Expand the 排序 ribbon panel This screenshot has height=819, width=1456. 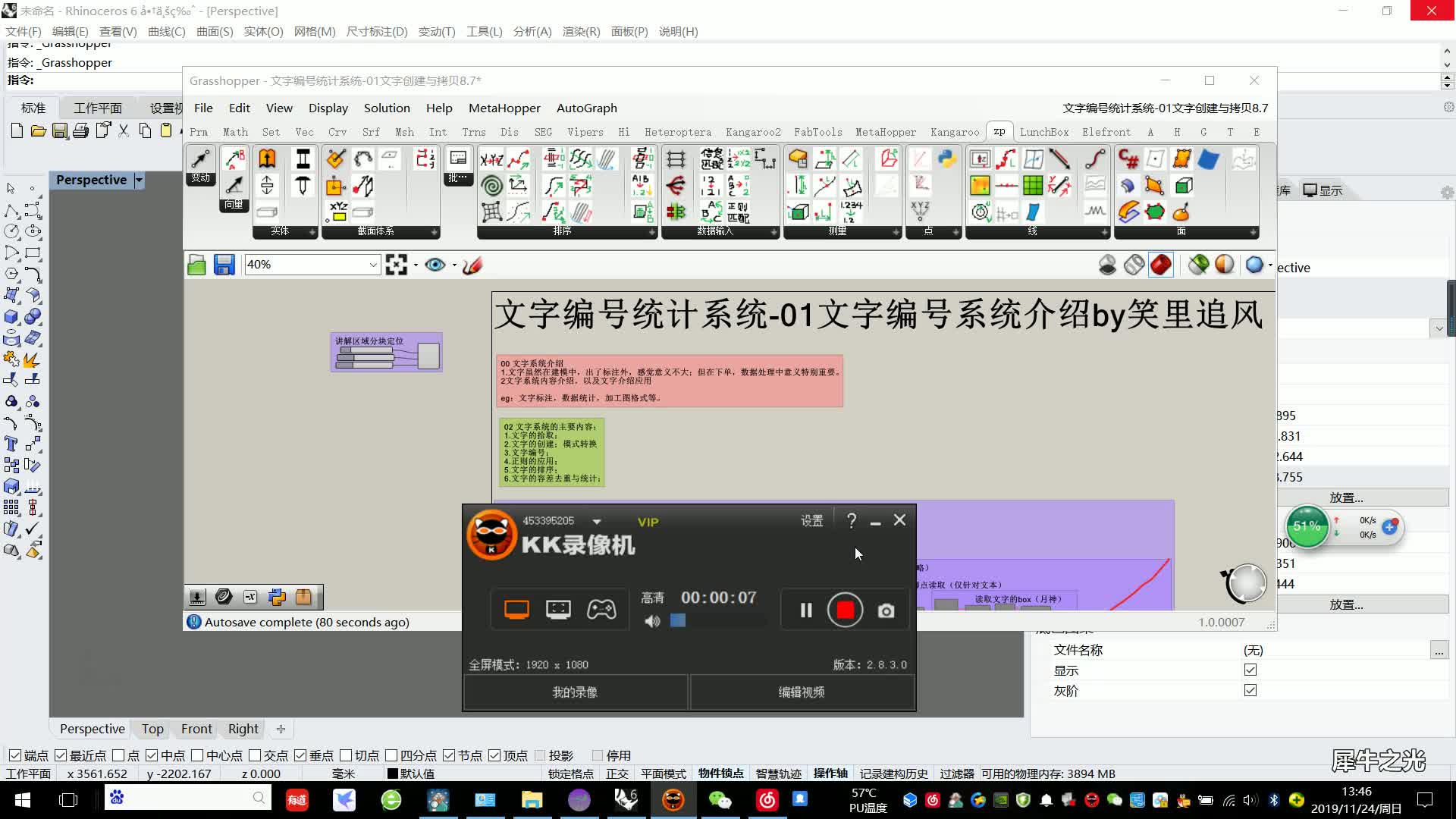pyautogui.click(x=652, y=232)
